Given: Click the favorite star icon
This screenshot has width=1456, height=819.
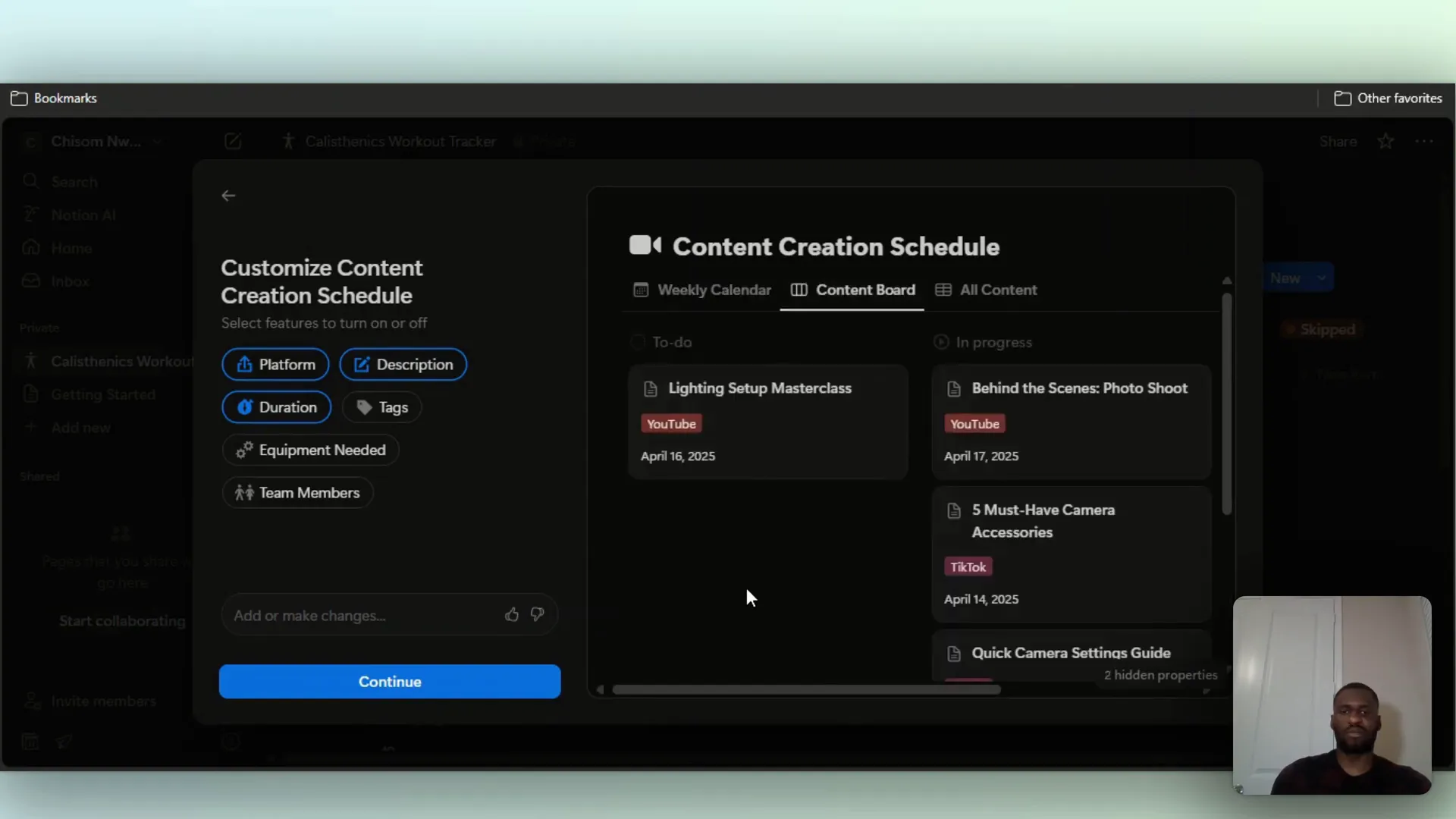Looking at the screenshot, I should (x=1385, y=142).
